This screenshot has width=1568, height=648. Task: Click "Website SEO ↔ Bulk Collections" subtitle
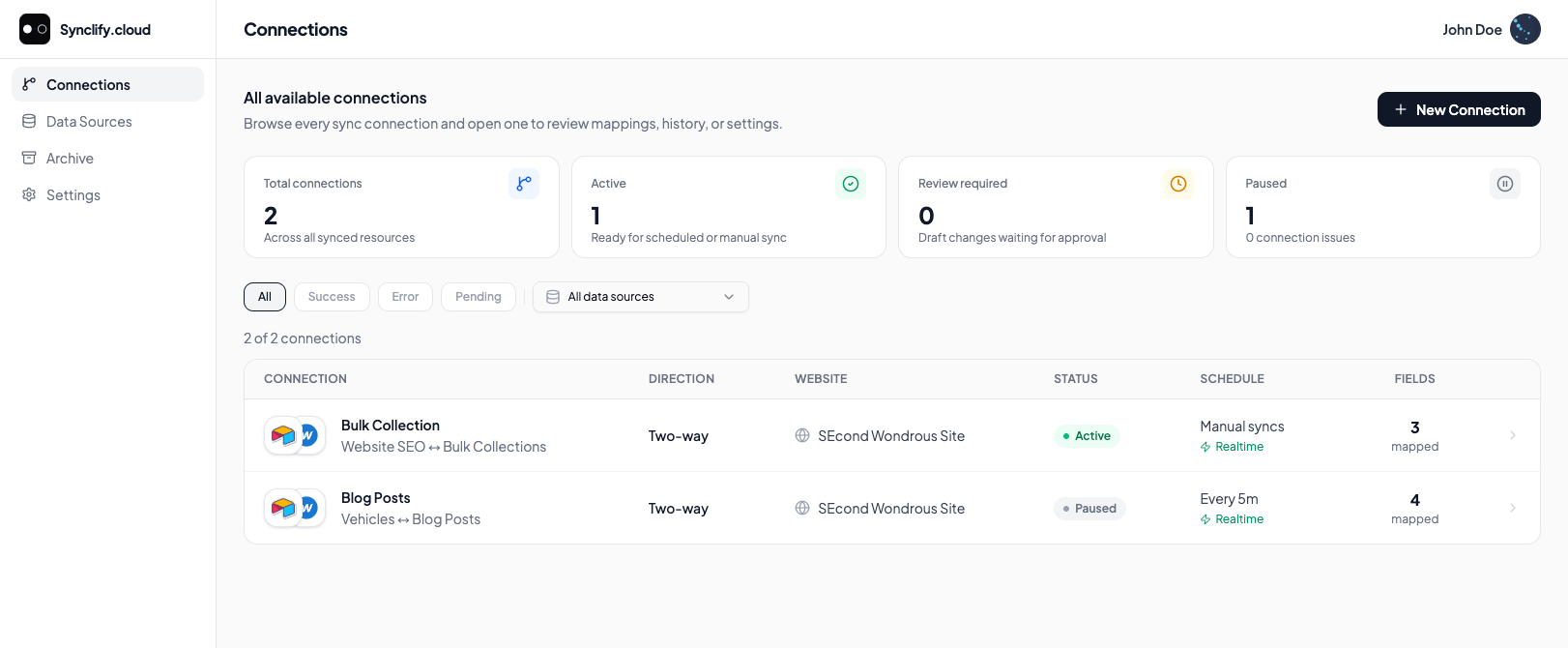[444, 447]
